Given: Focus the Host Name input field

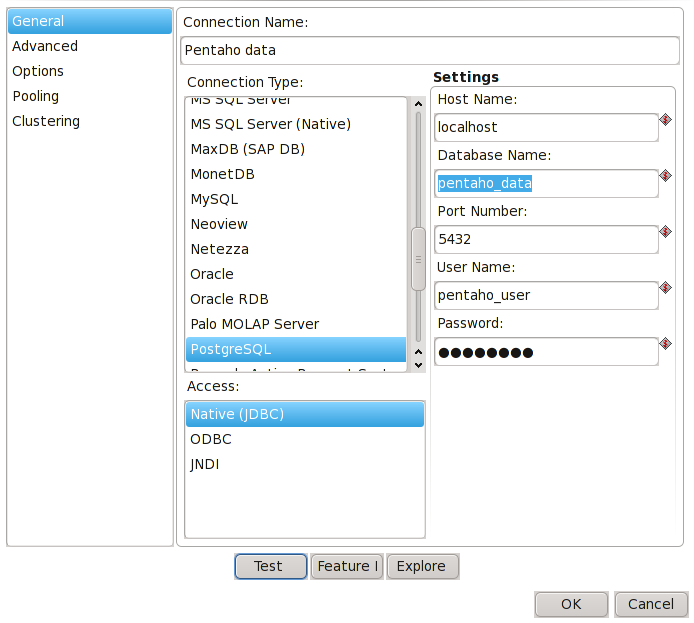Looking at the screenshot, I should click(x=546, y=127).
